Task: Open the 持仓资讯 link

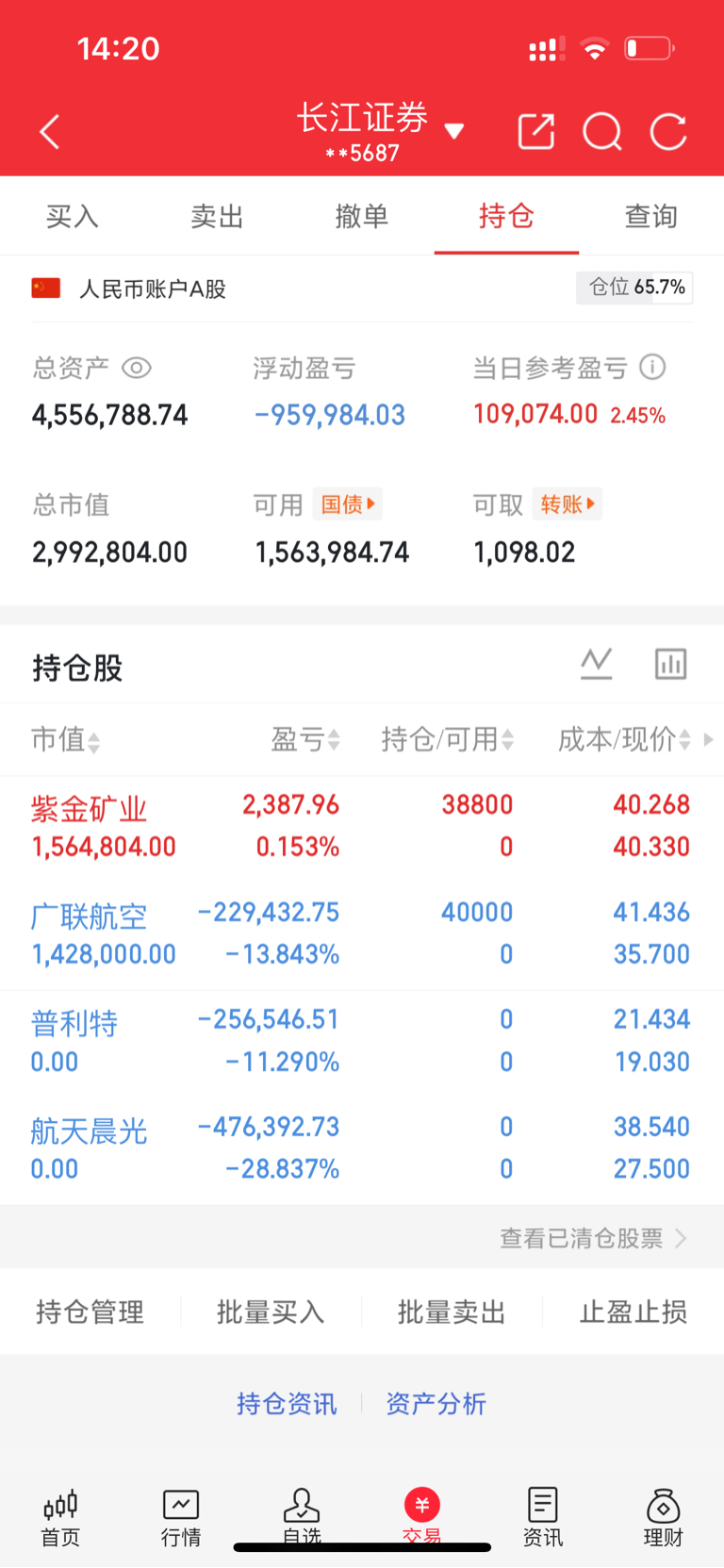Action: click(287, 1404)
